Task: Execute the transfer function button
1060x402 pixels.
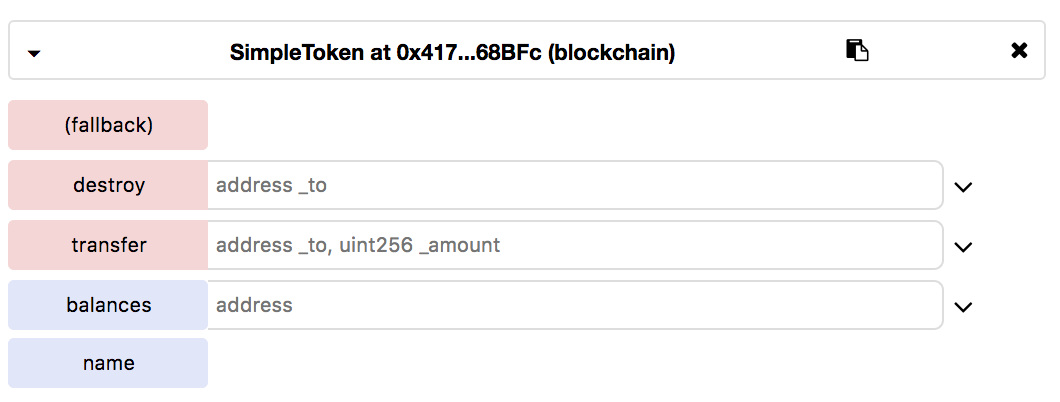Action: tap(108, 245)
